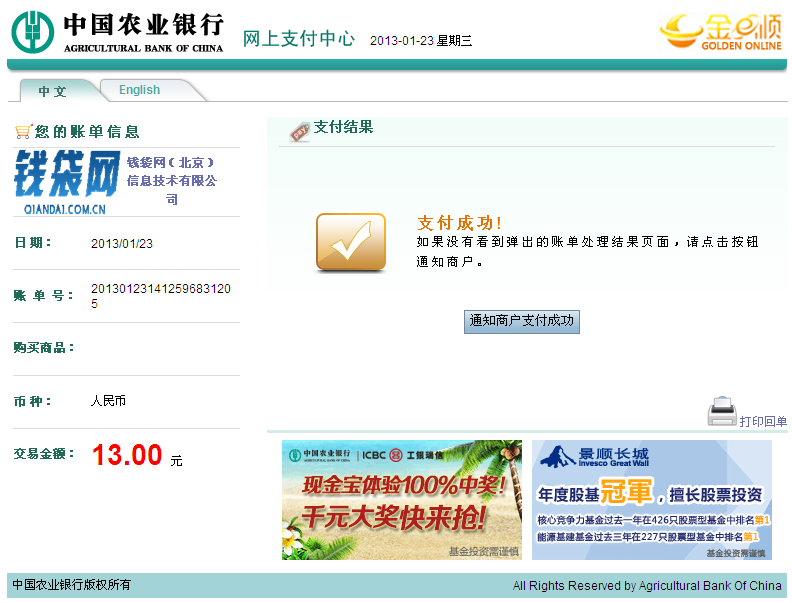Click the footer text 中国农业银行版权所有
792x603 pixels.
pyautogui.click(x=71, y=585)
